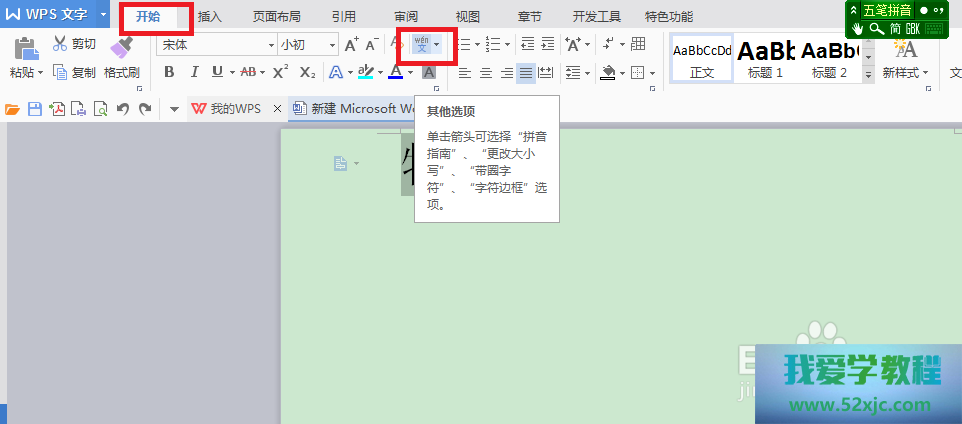
Task: Toggle Italic formatting
Action: (x=192, y=72)
